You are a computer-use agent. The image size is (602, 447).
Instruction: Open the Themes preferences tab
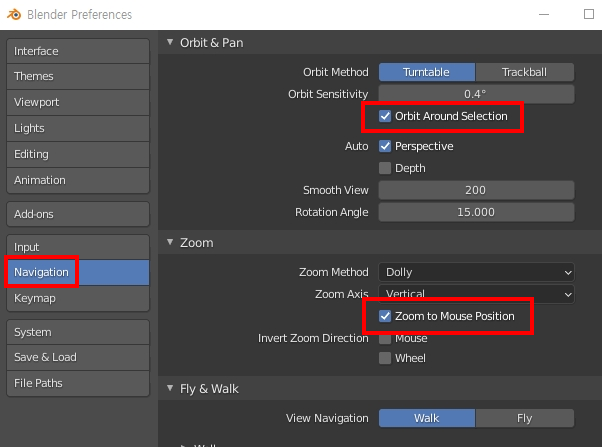(78, 76)
